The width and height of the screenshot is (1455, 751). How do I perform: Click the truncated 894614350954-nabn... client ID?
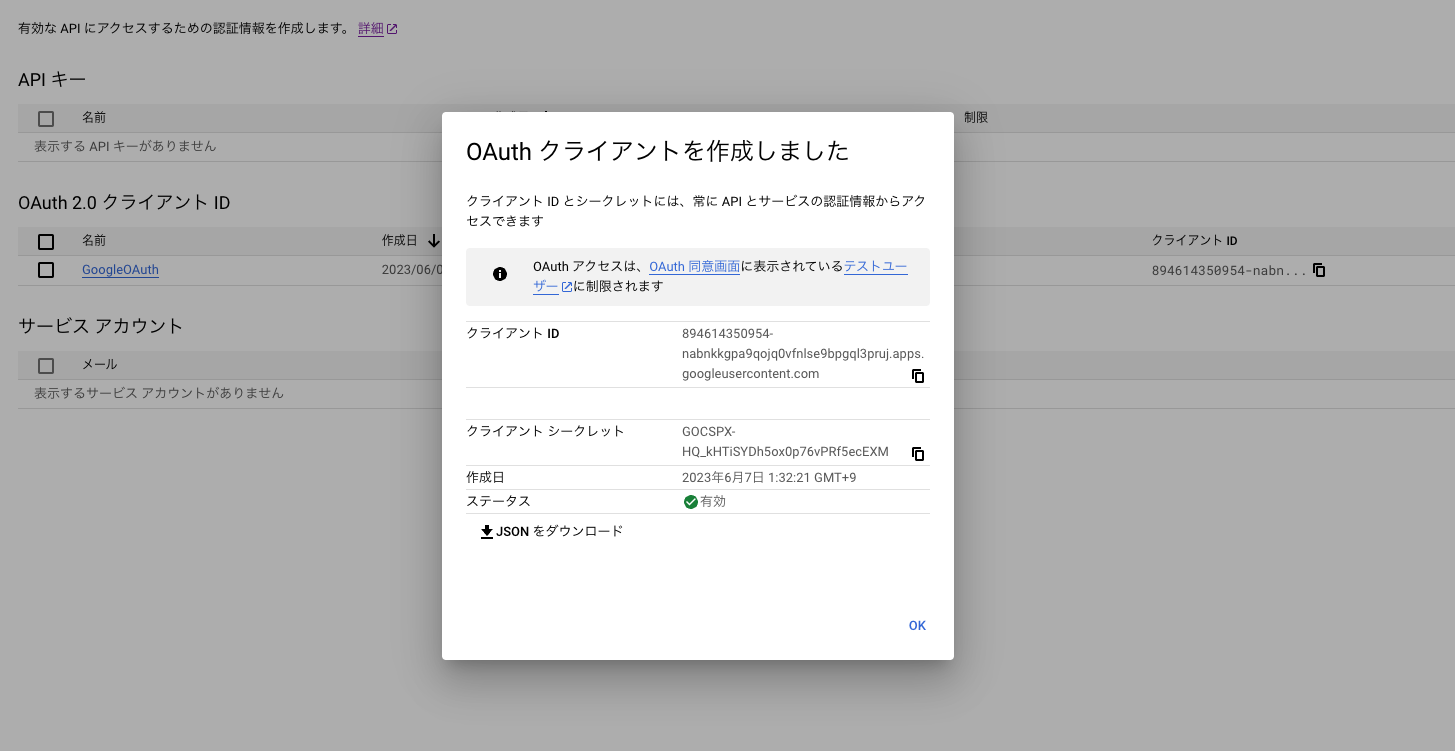(x=1229, y=270)
